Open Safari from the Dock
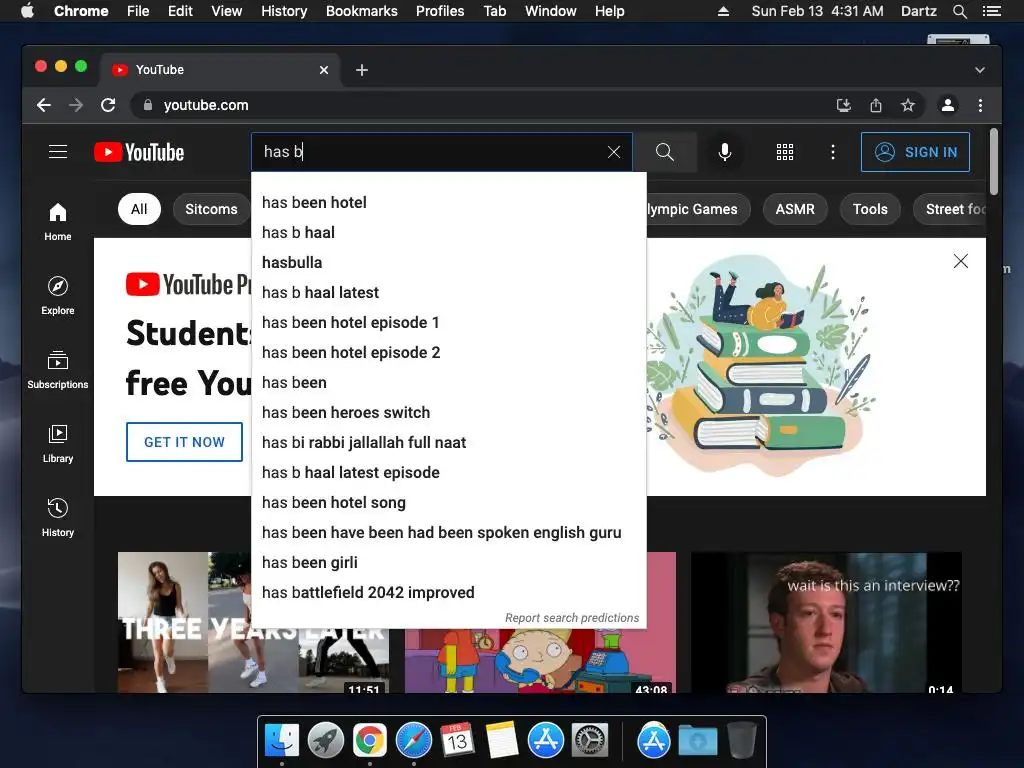 (414, 741)
